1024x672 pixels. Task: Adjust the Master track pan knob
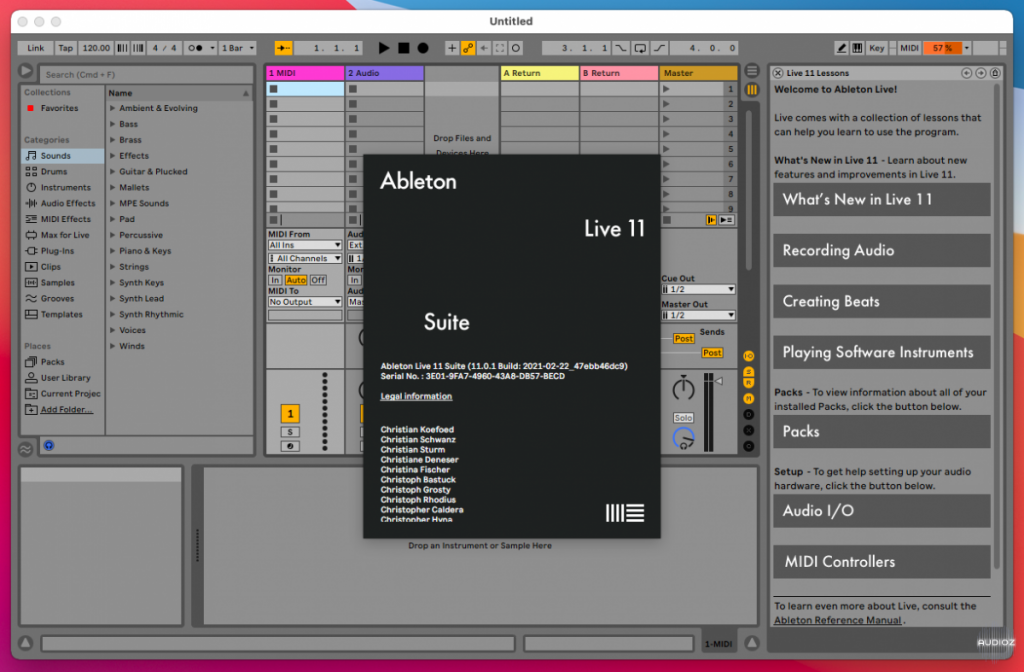pyautogui.click(x=683, y=389)
